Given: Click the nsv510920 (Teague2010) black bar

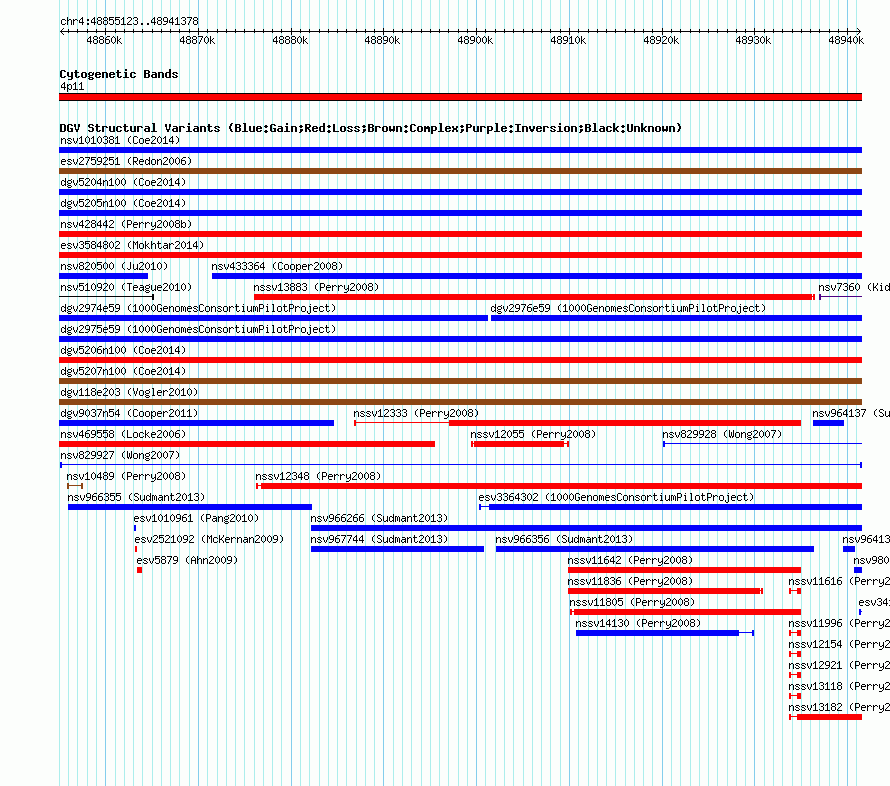Looking at the screenshot, I should coord(106,297).
